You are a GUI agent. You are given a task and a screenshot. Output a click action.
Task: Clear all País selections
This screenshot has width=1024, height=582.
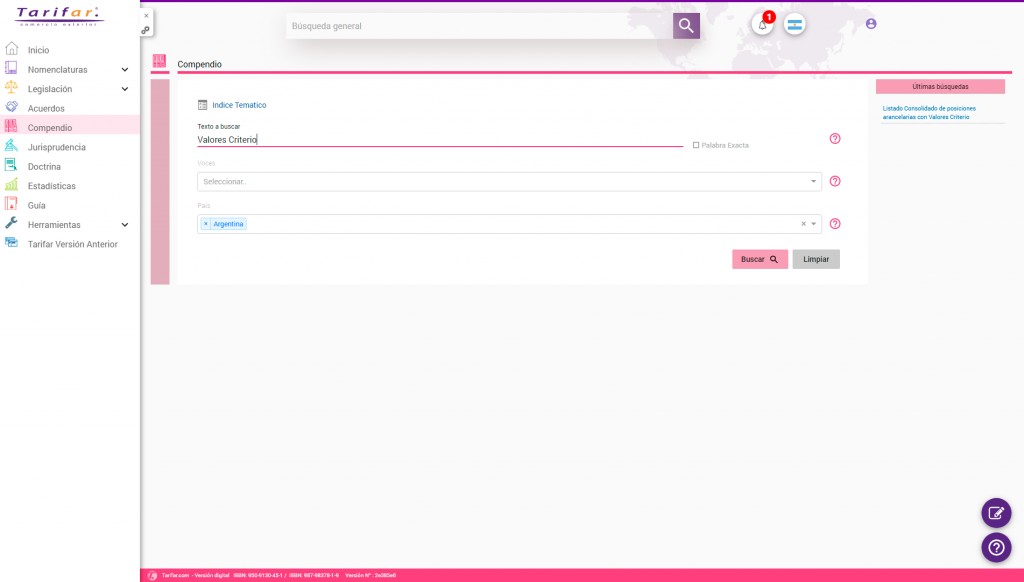803,224
